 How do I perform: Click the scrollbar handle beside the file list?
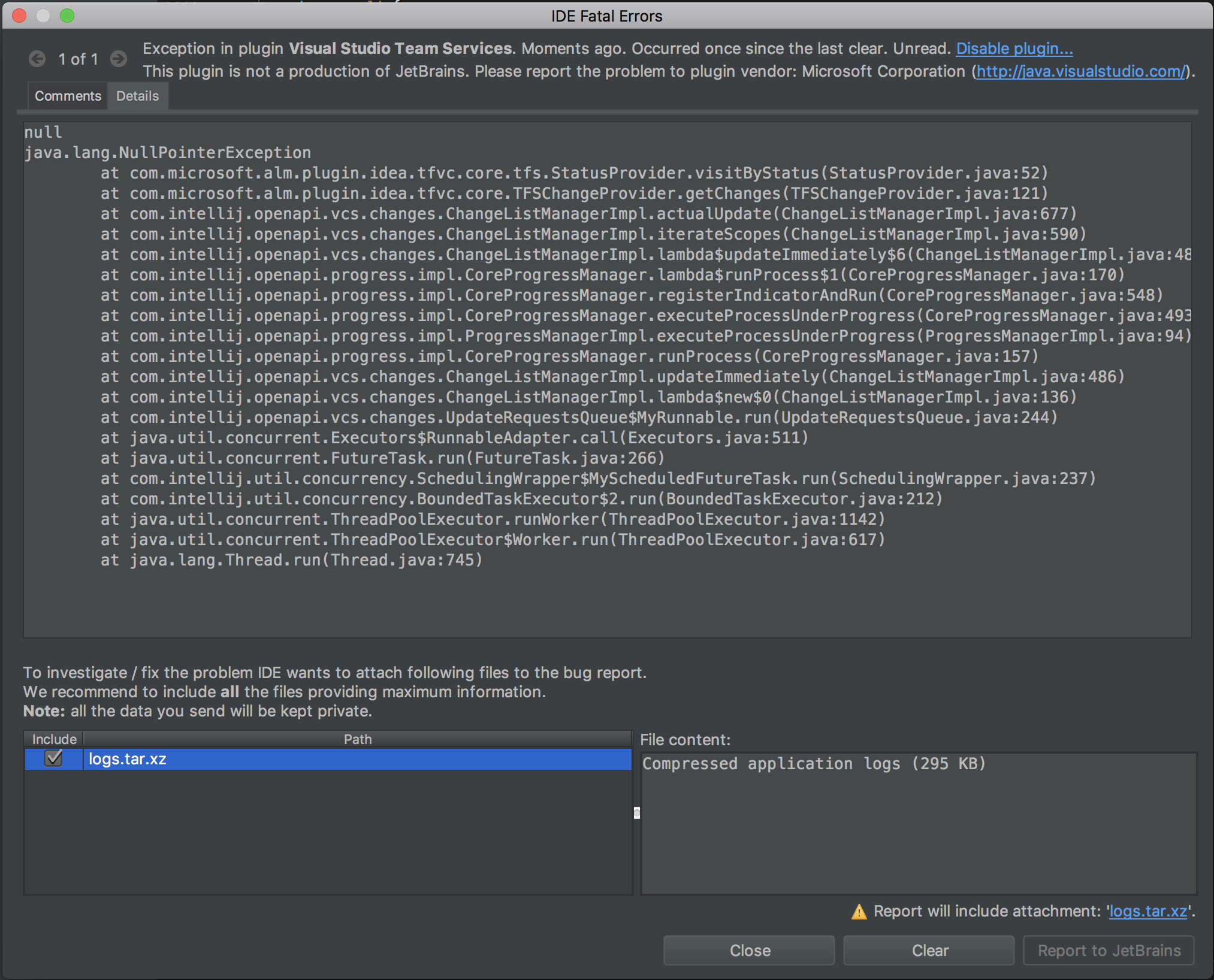pyautogui.click(x=636, y=813)
